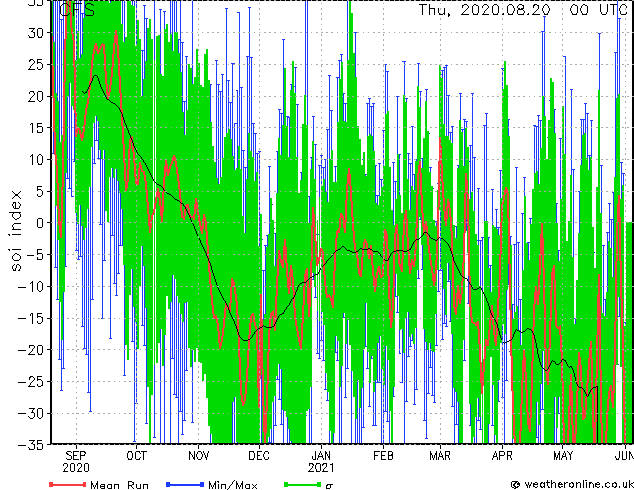Click the 'SEP 2020' x-axis label
The image size is (634, 490).
[x=76, y=462]
